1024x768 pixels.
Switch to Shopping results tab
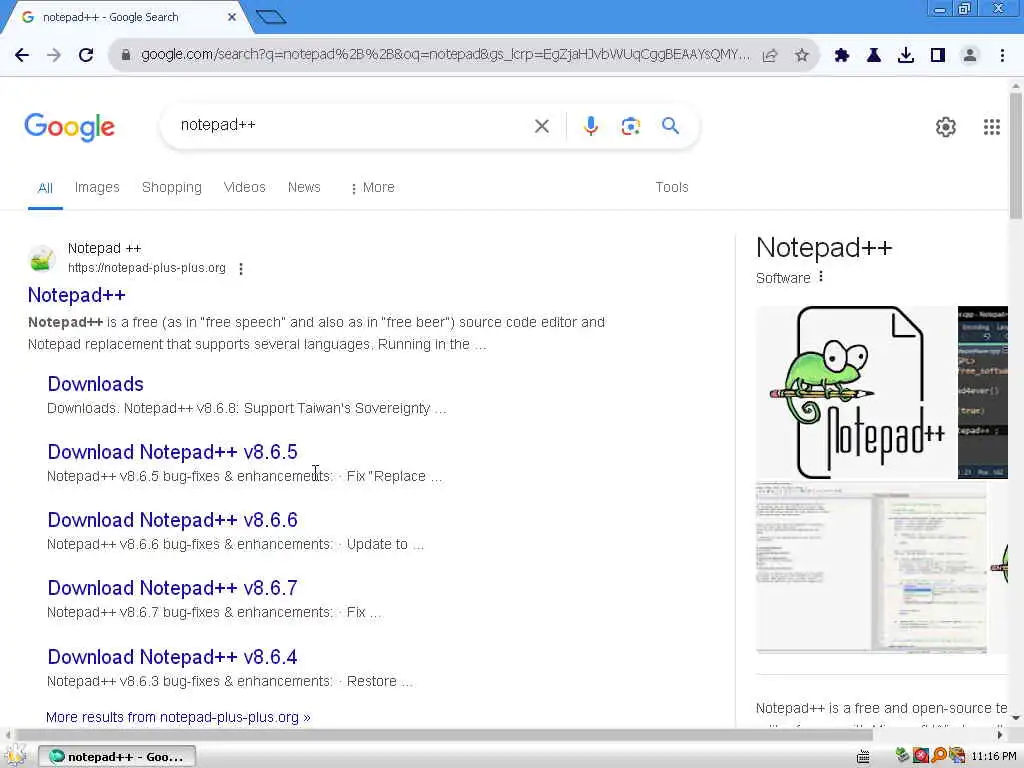[172, 187]
